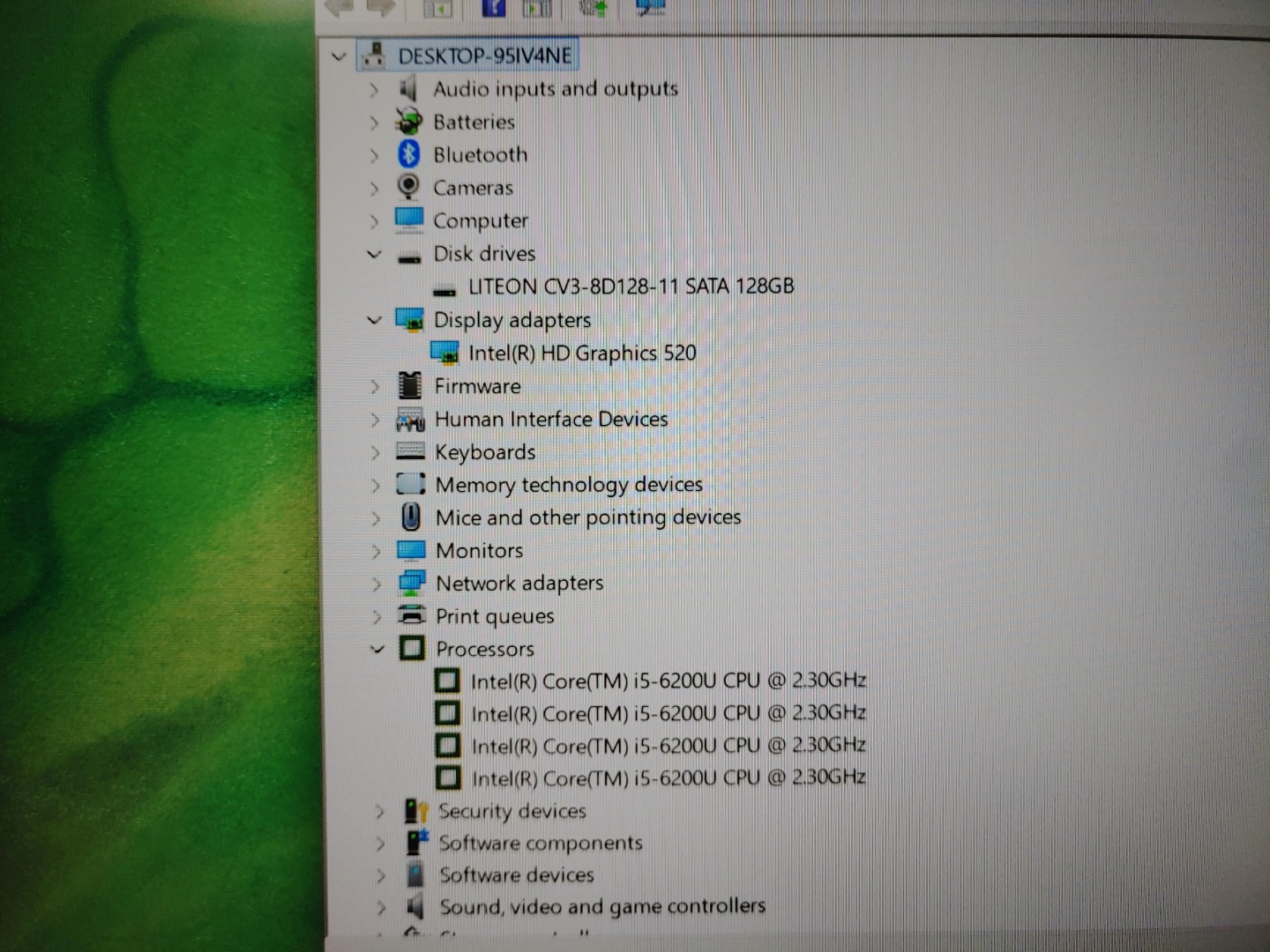Click the Forward navigation arrow
This screenshot has width=1270, height=952.
coord(379,9)
